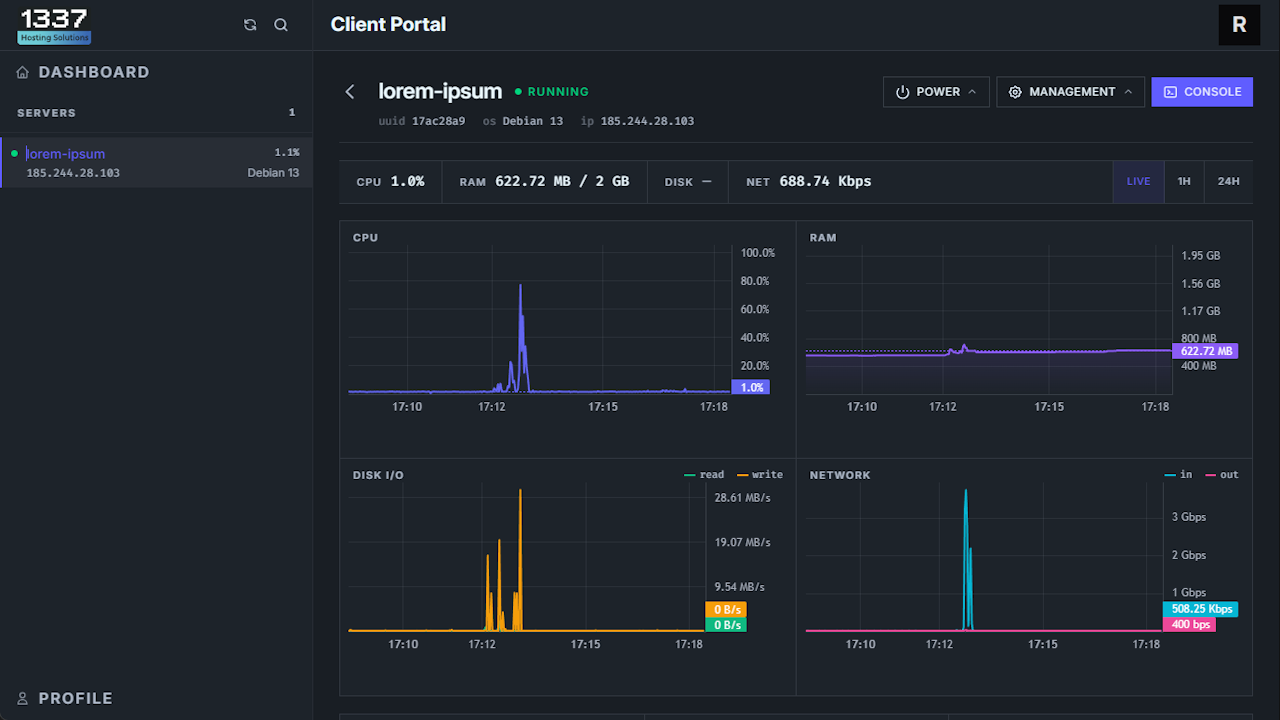1280x720 pixels.
Task: Switch to the 1H time range
Action: click(1184, 182)
